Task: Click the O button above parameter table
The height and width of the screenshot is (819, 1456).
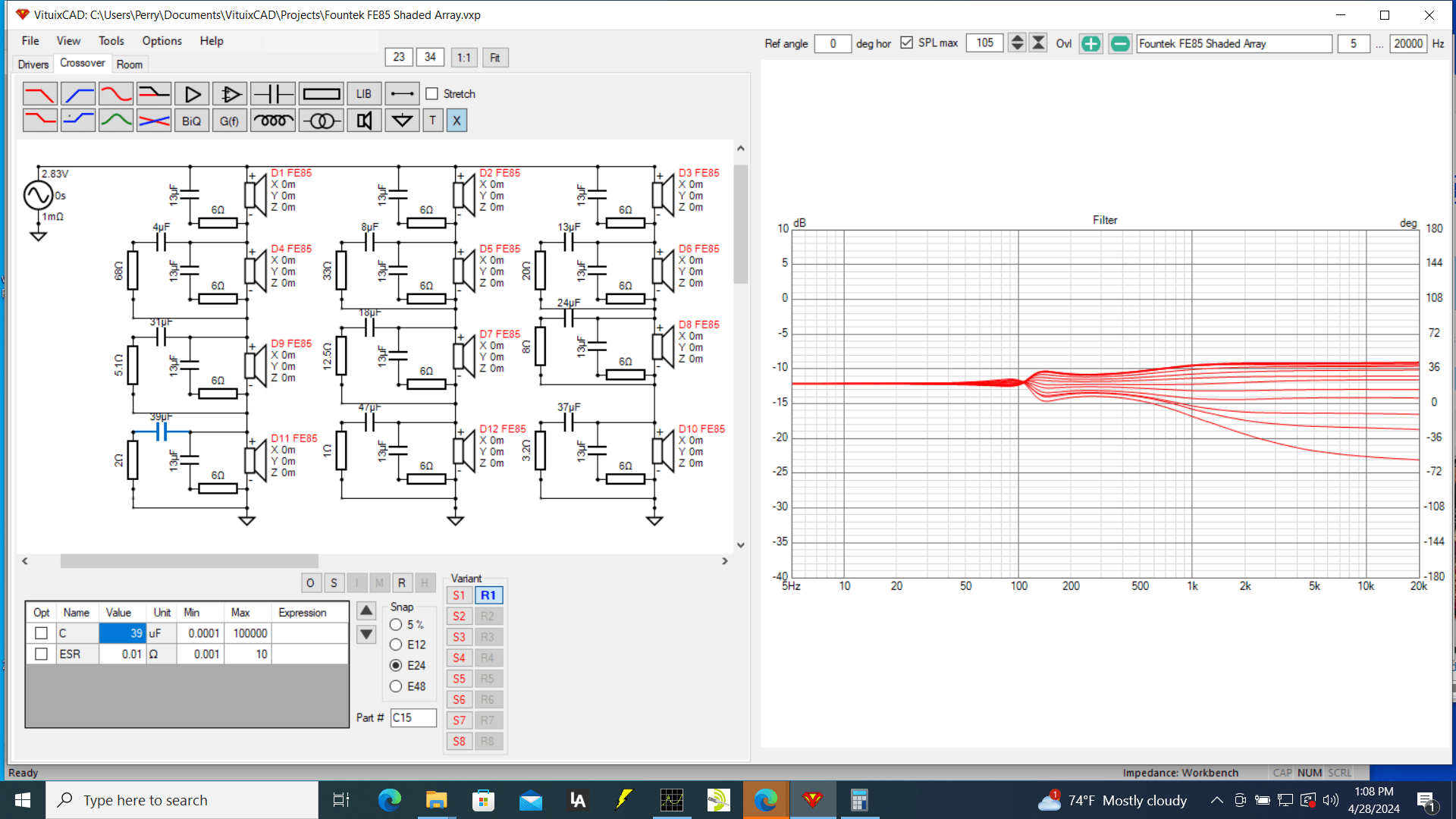Action: click(x=310, y=583)
